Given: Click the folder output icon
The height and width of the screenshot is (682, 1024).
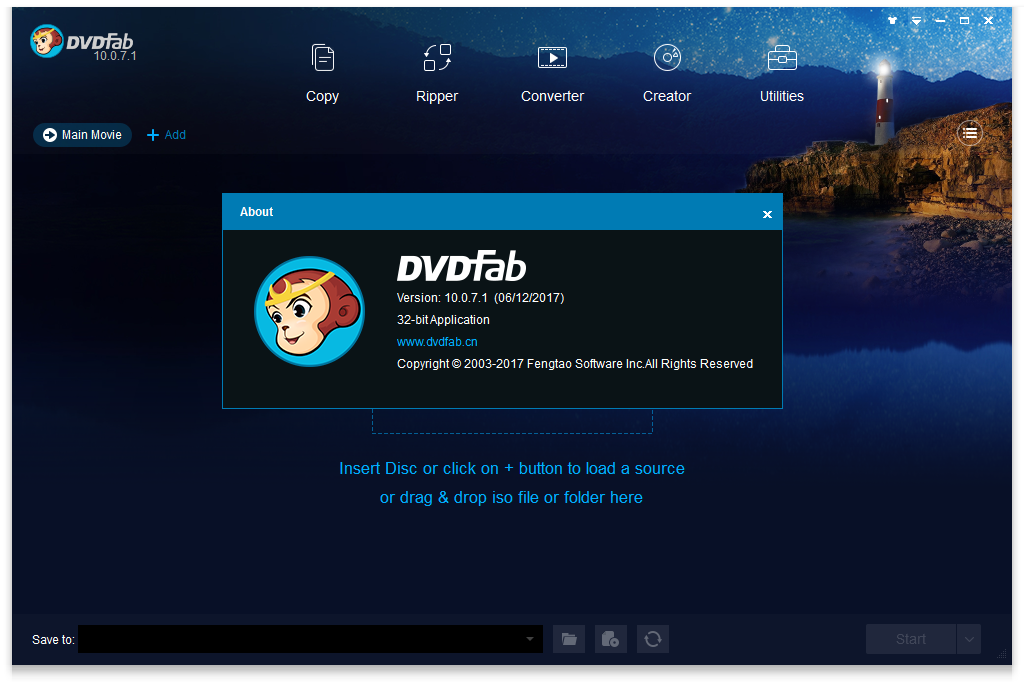Looking at the screenshot, I should tap(569, 639).
